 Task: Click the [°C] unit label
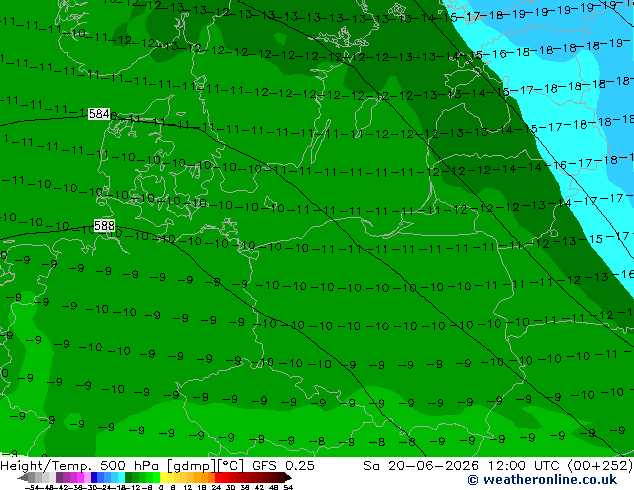coord(231,466)
